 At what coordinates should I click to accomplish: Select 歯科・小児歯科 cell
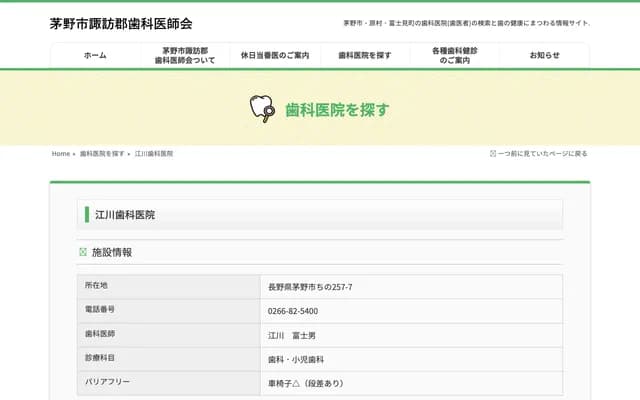point(296,360)
